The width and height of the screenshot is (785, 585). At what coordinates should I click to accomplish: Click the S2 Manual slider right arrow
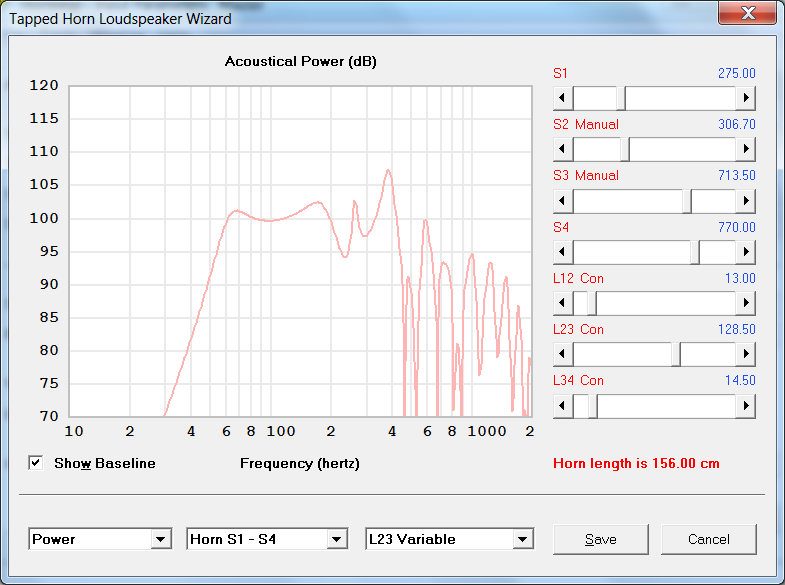click(745, 149)
